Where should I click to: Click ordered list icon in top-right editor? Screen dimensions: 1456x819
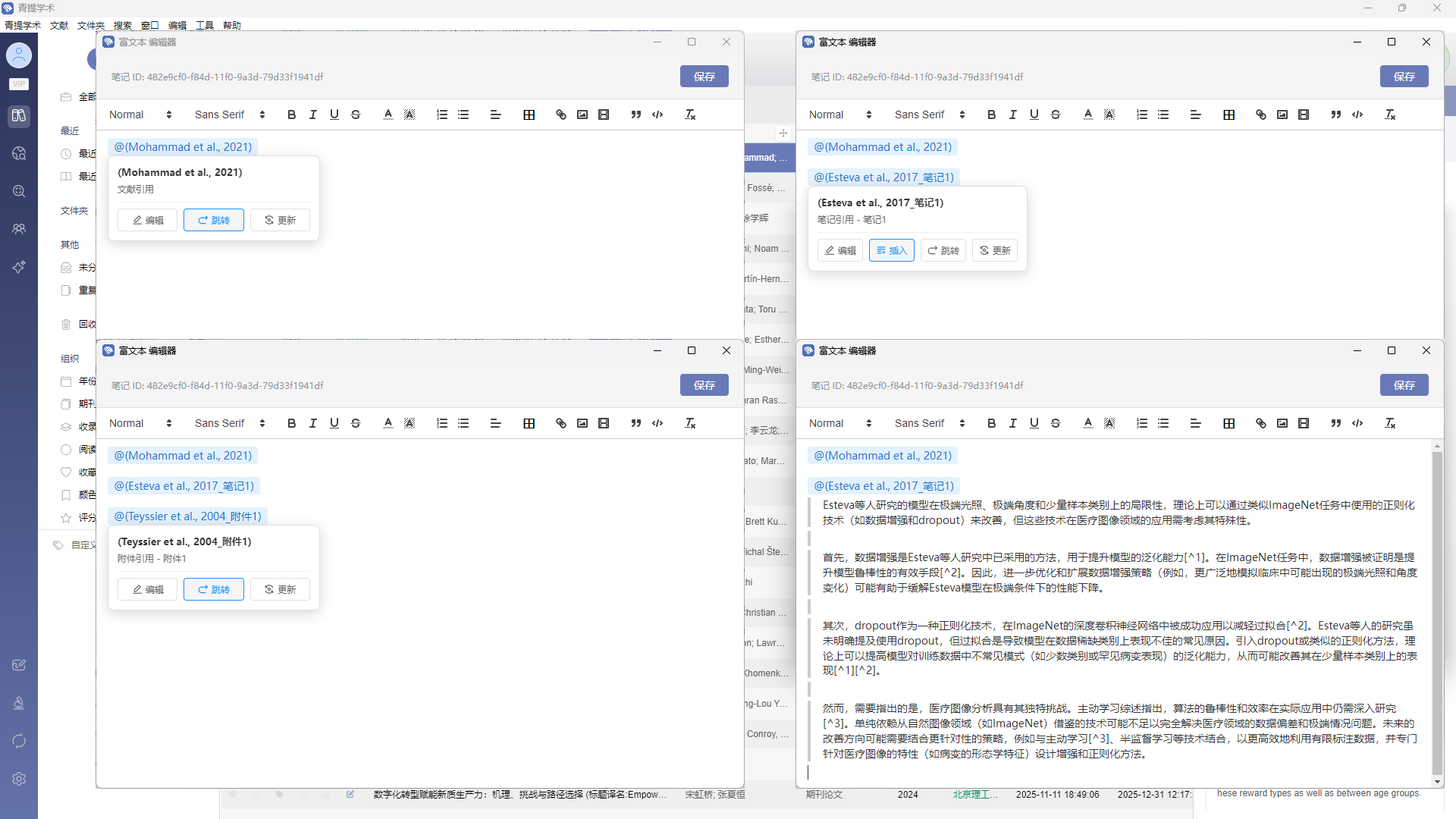click(x=1141, y=115)
